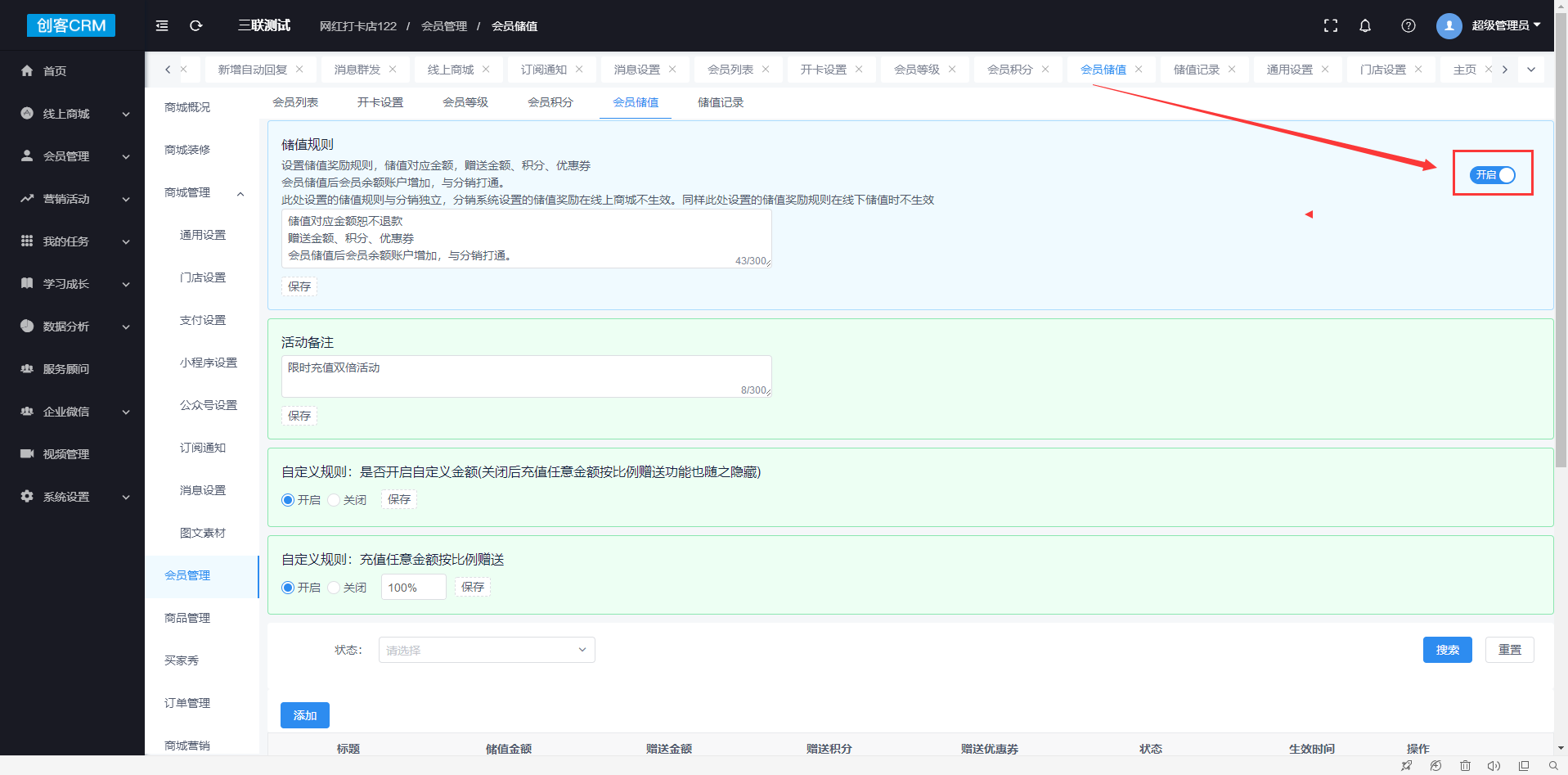
Task: Open the 会员等级 sub-tab
Action: coord(465,102)
